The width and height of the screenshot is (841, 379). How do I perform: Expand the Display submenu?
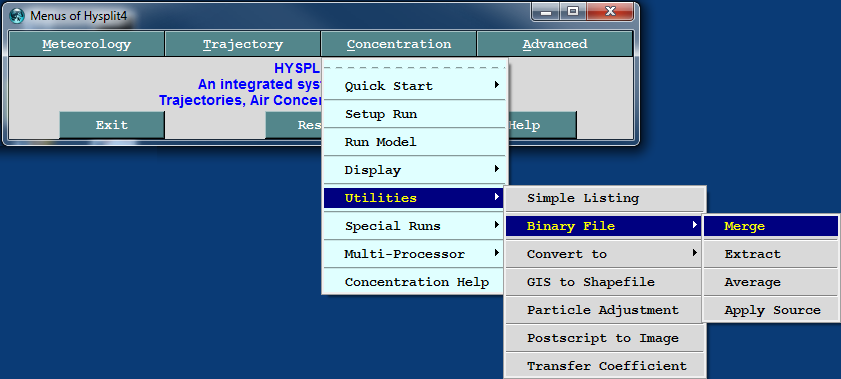coord(415,170)
